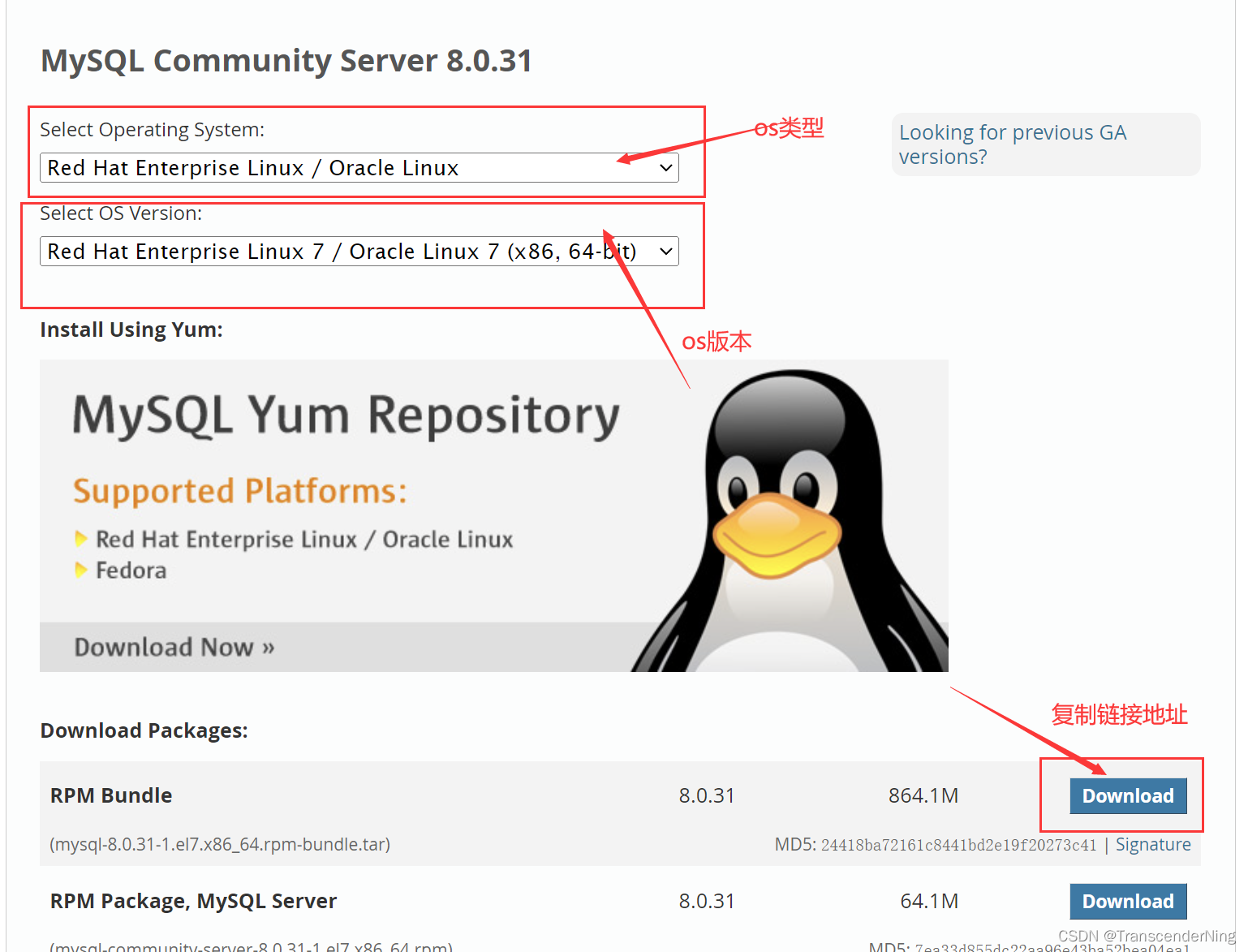The image size is (1248, 952).
Task: Open the Signature link for RPM Bundle
Action: pos(1153,845)
